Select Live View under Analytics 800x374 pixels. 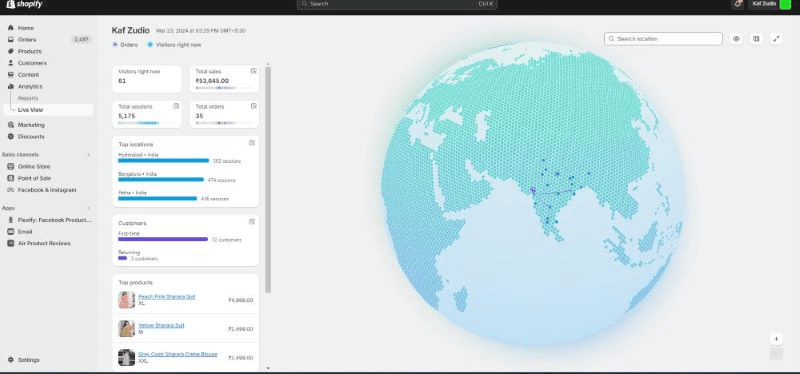pyautogui.click(x=48, y=110)
